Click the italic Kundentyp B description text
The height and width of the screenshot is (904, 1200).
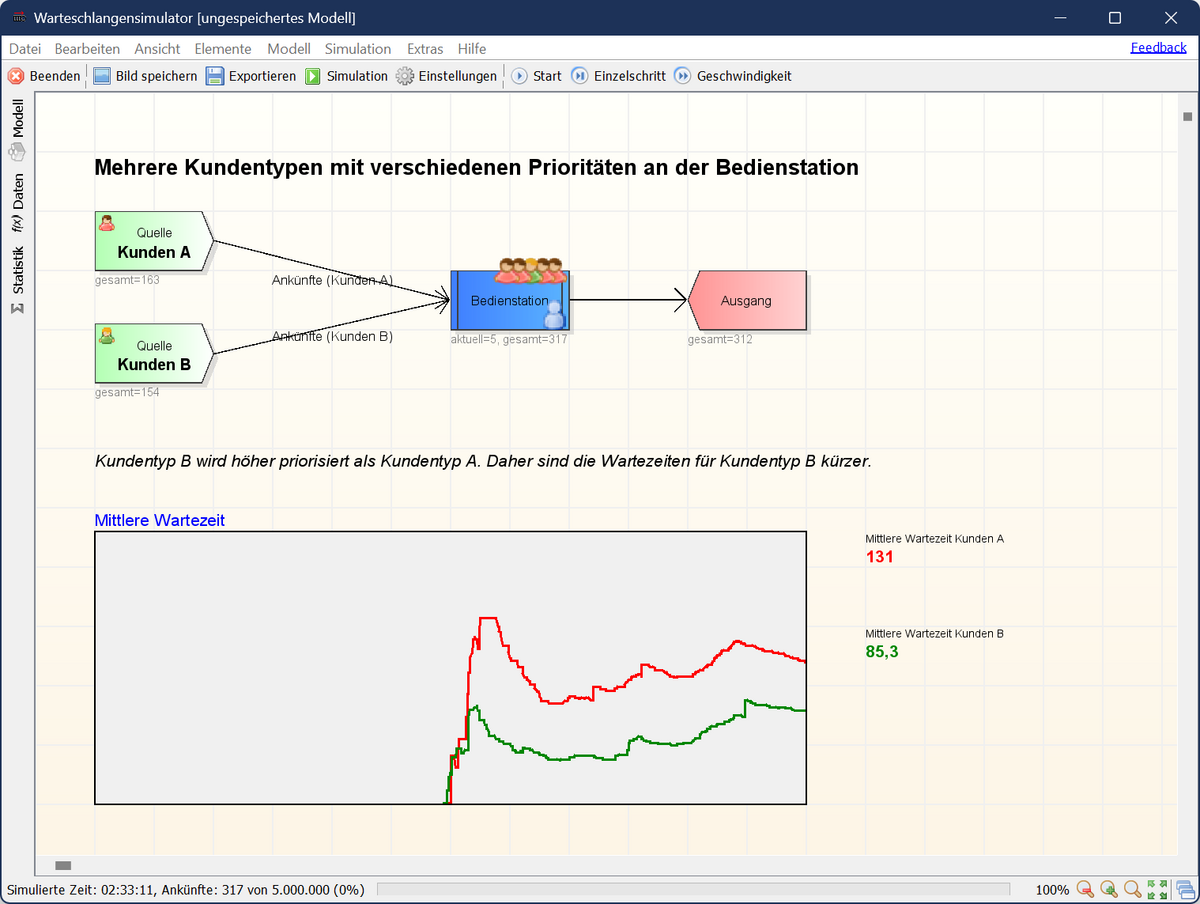click(483, 461)
